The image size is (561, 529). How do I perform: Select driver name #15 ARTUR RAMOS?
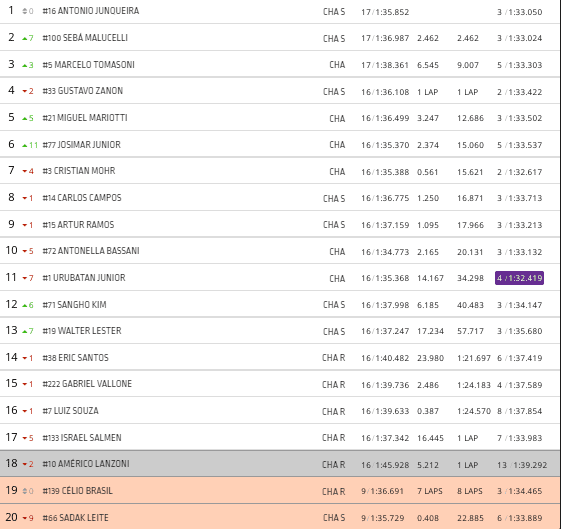(78, 225)
